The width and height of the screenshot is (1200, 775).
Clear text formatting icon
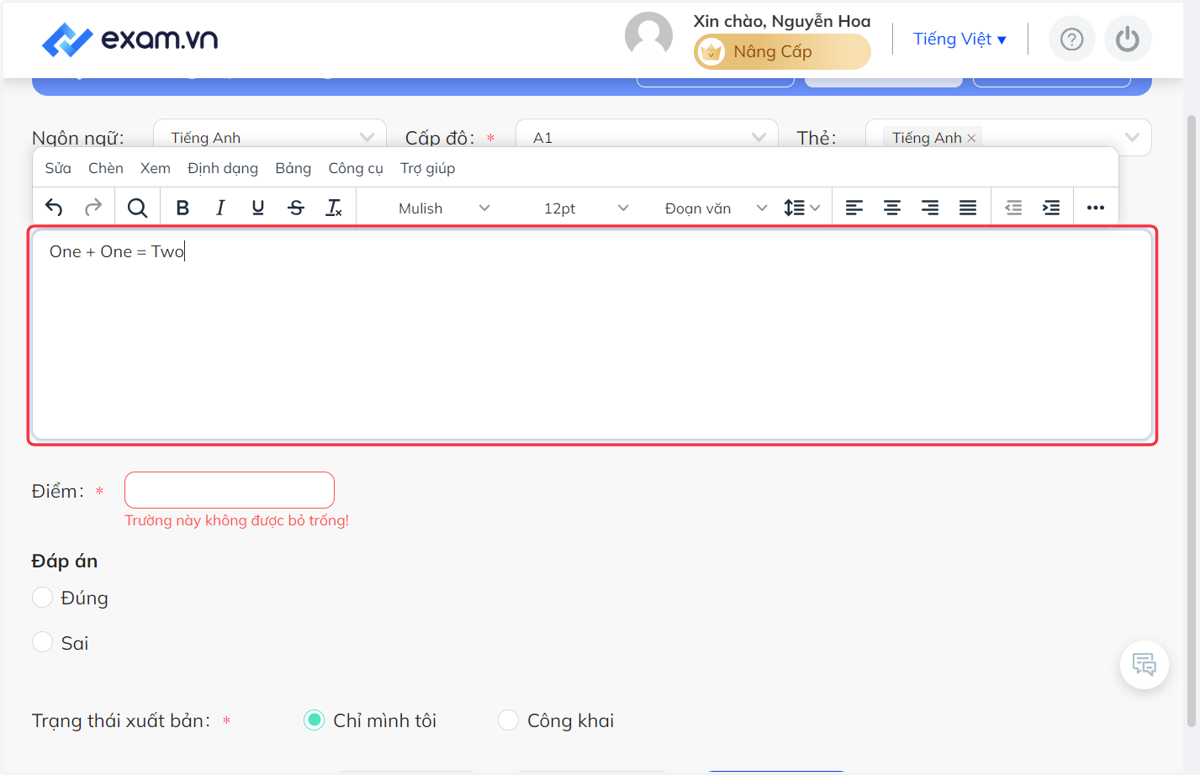(x=334, y=208)
